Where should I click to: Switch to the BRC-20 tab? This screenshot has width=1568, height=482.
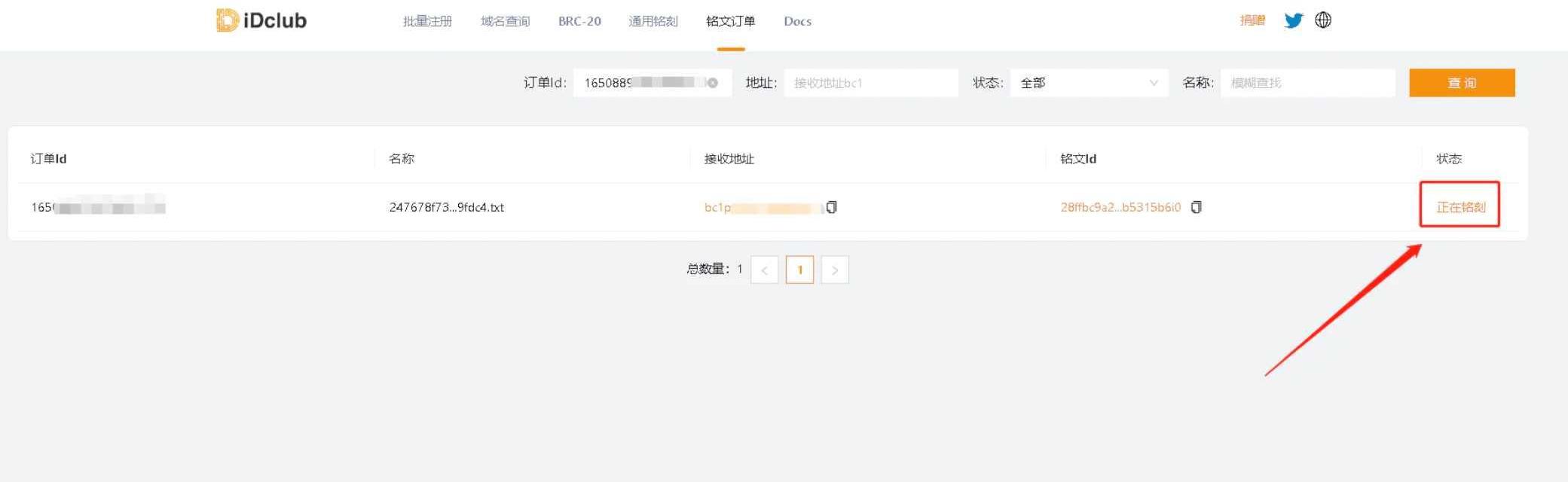pyautogui.click(x=579, y=21)
